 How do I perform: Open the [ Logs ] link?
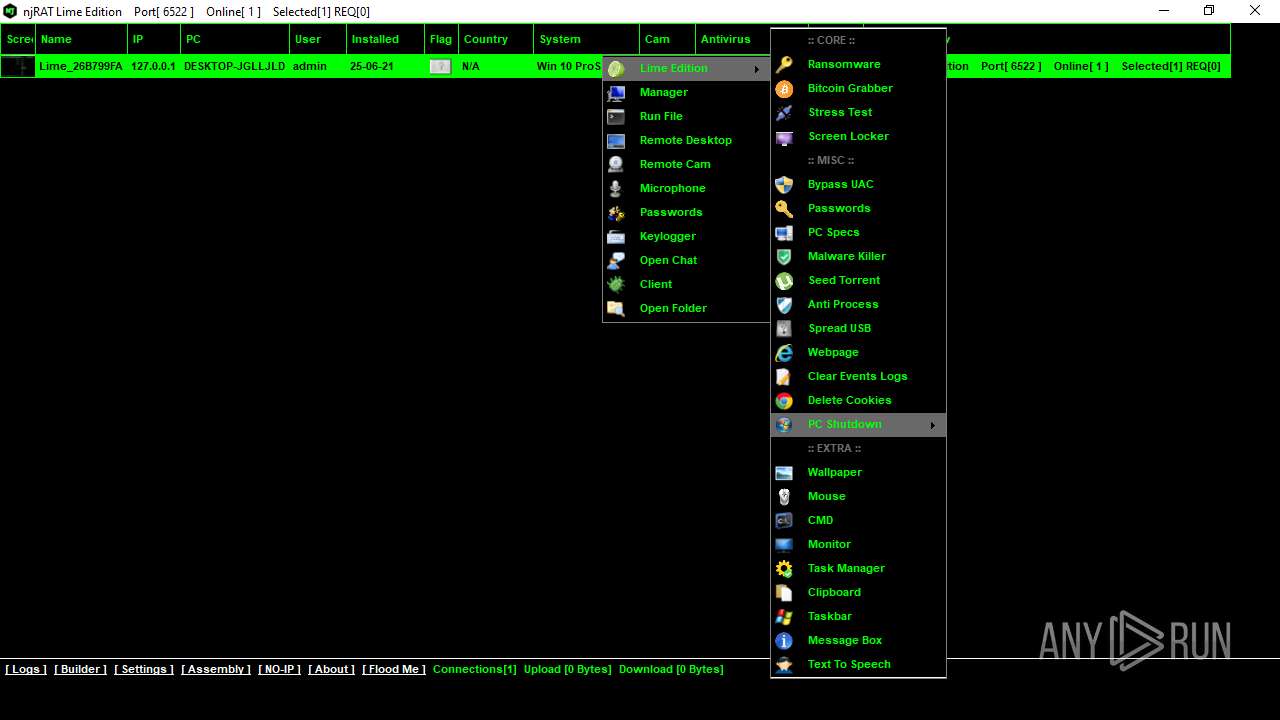click(26, 669)
